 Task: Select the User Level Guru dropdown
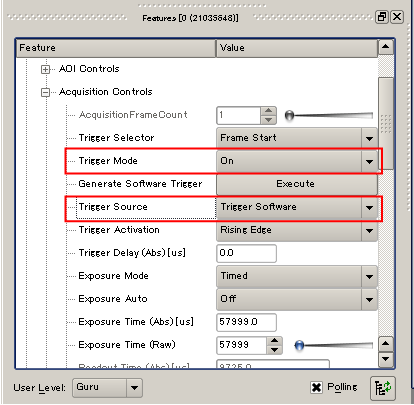tap(107, 387)
